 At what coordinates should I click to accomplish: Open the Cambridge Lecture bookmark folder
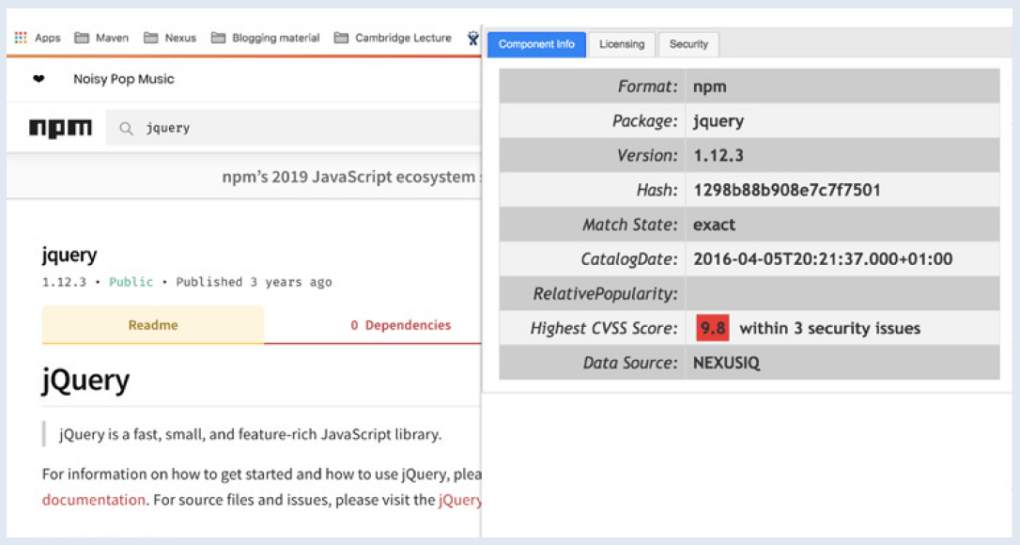pyautogui.click(x=392, y=38)
